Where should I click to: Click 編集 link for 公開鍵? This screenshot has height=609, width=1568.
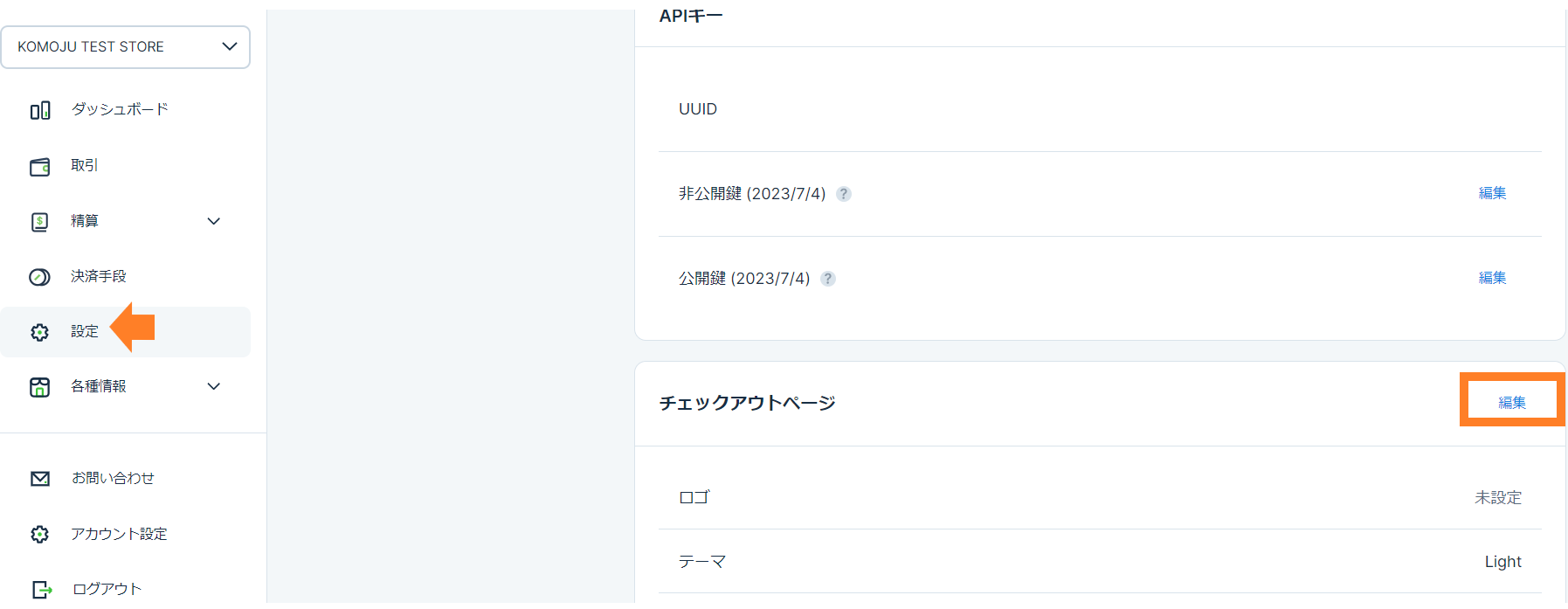(1492, 278)
